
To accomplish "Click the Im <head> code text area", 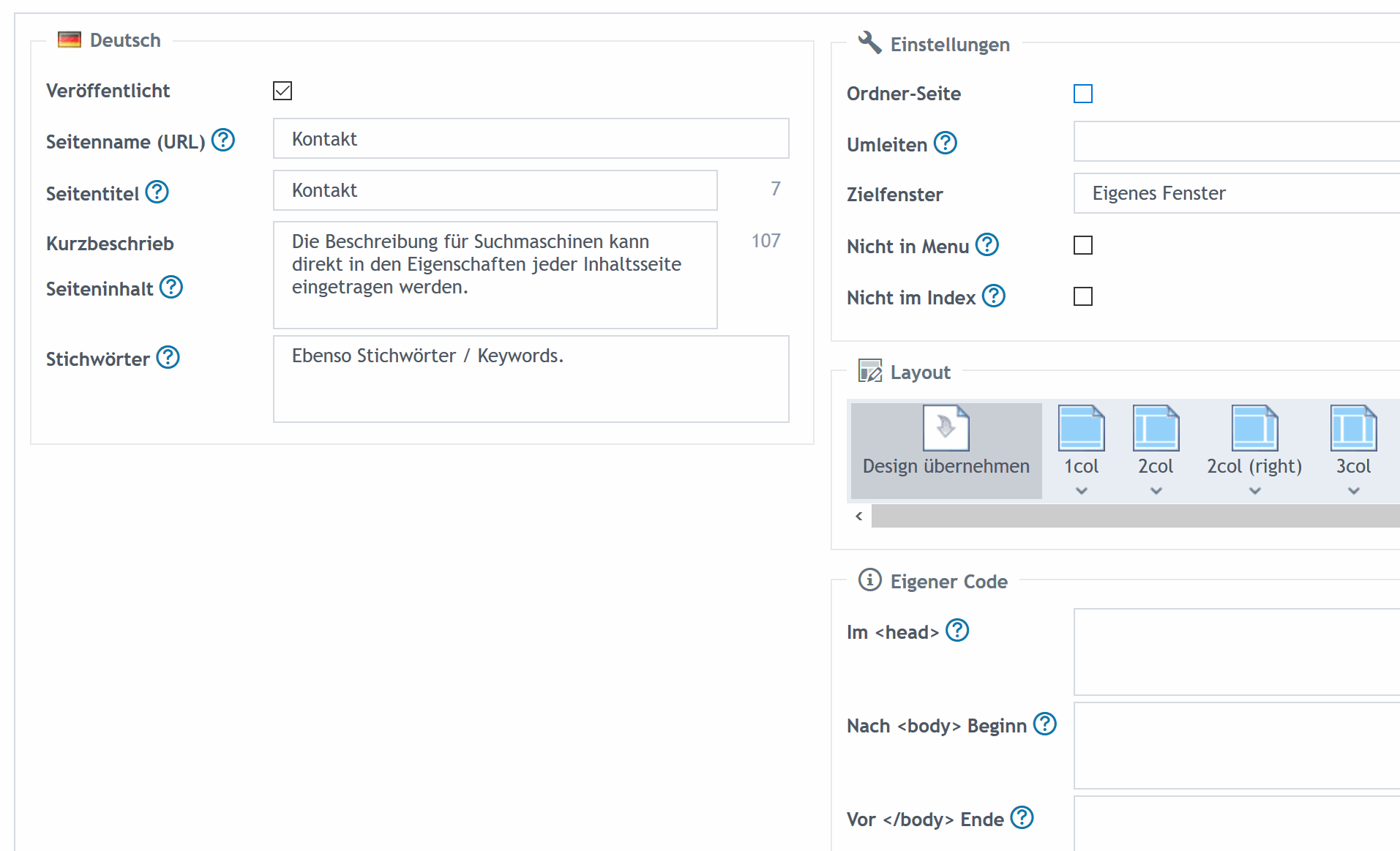I will click(1237, 652).
